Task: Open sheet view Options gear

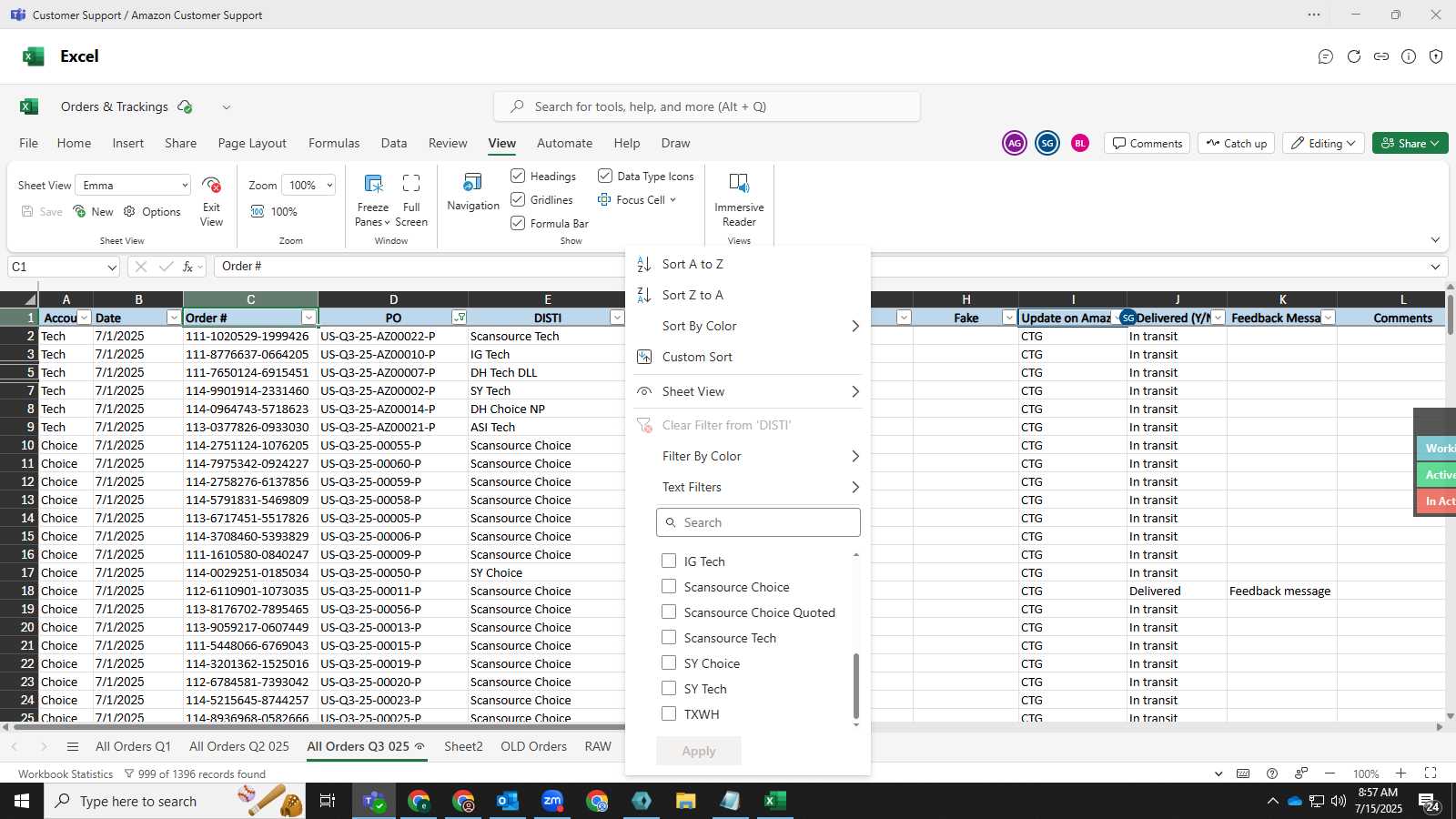Action: 129,211
